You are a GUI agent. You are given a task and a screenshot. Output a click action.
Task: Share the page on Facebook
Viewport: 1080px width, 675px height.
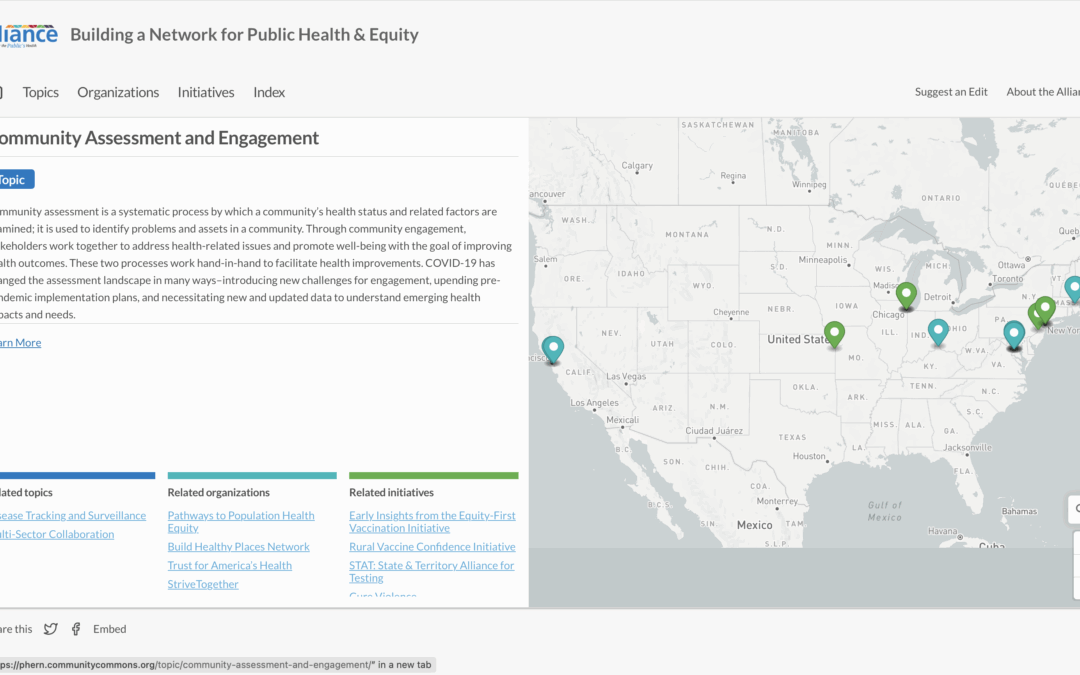(76, 628)
